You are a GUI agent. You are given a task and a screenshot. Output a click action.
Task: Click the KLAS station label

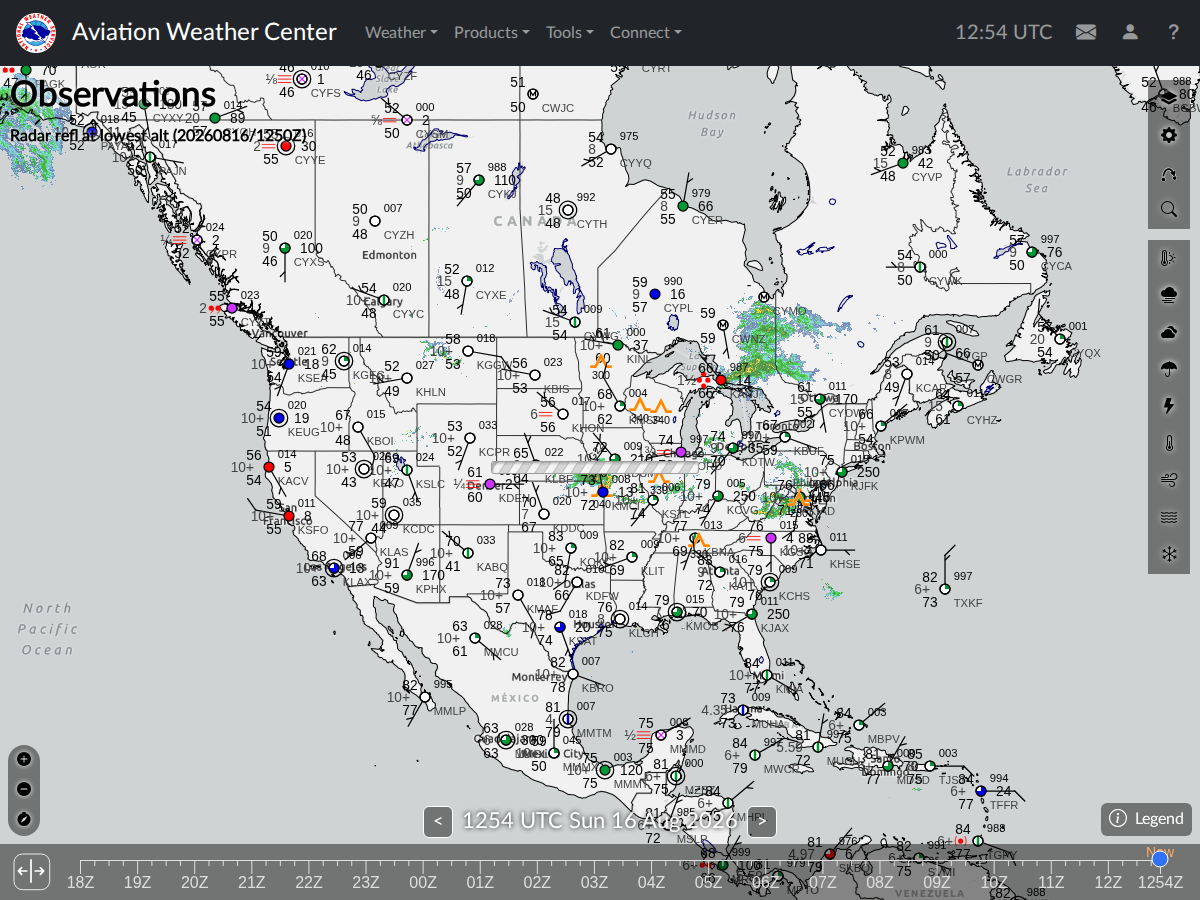pyautogui.click(x=394, y=552)
